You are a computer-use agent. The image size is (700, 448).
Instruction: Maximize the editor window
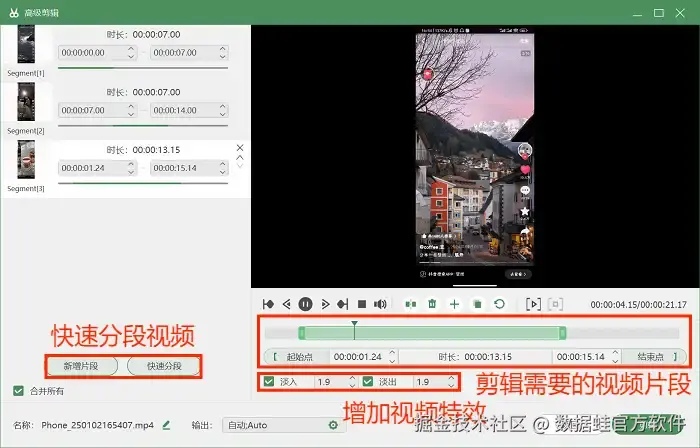pos(659,13)
